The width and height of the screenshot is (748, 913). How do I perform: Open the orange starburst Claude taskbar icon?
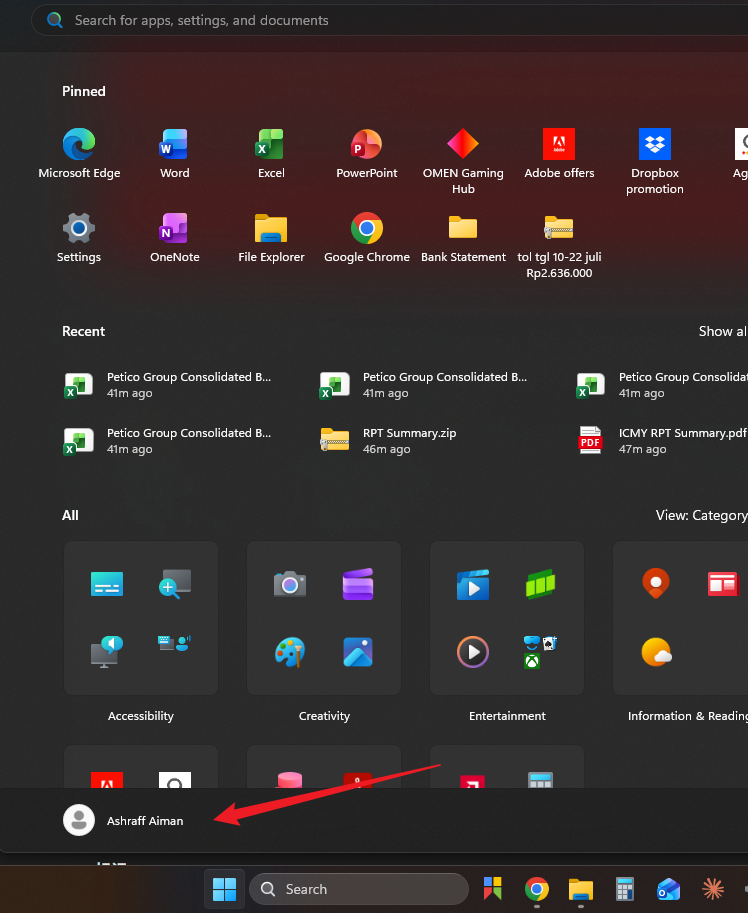tap(712, 889)
